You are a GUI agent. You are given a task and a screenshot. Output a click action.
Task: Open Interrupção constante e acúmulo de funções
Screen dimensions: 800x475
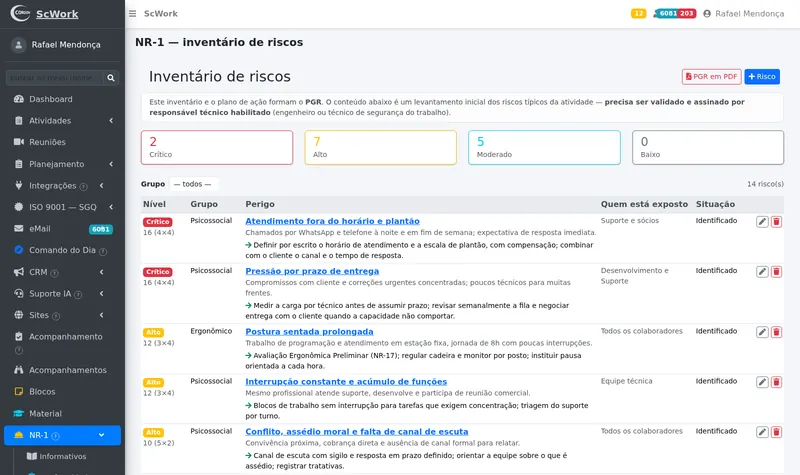tap(346, 382)
